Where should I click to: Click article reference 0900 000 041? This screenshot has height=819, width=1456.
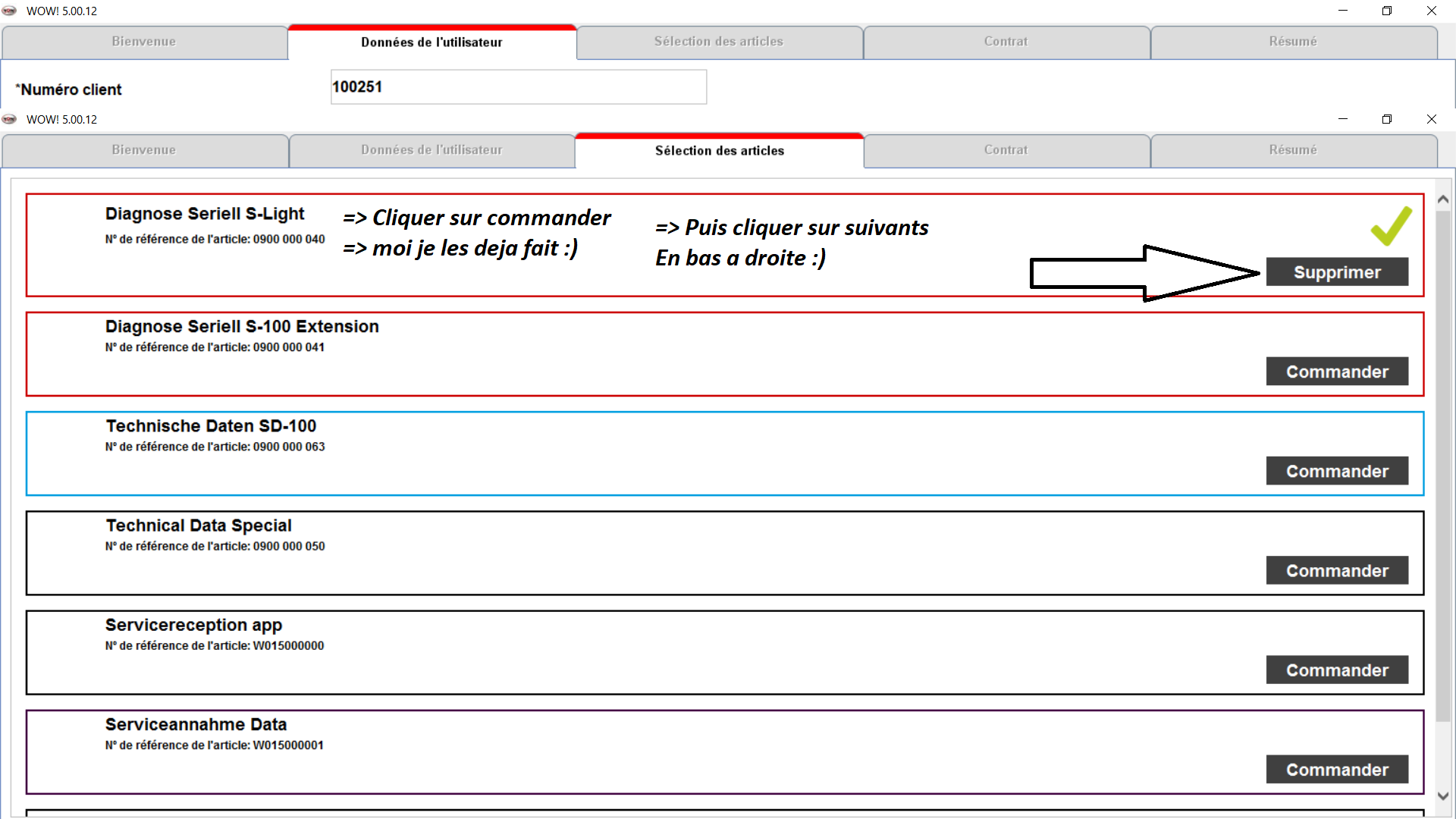(x=289, y=347)
